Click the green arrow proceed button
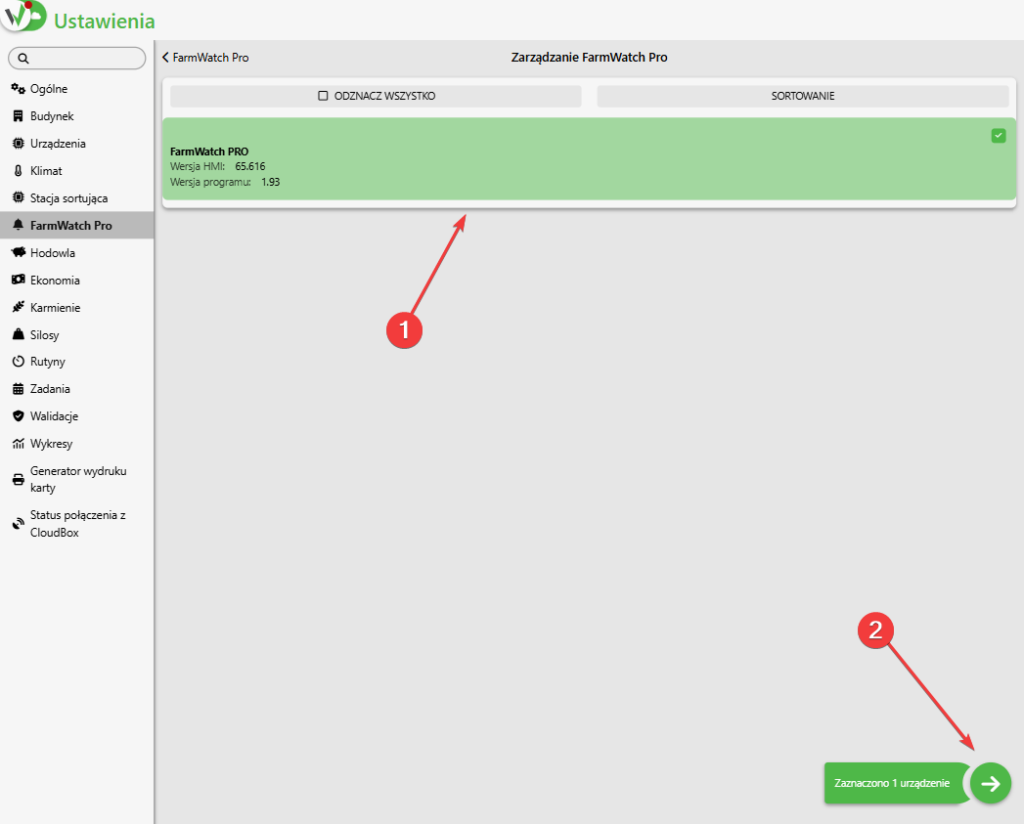The width and height of the screenshot is (1024, 824). (990, 784)
